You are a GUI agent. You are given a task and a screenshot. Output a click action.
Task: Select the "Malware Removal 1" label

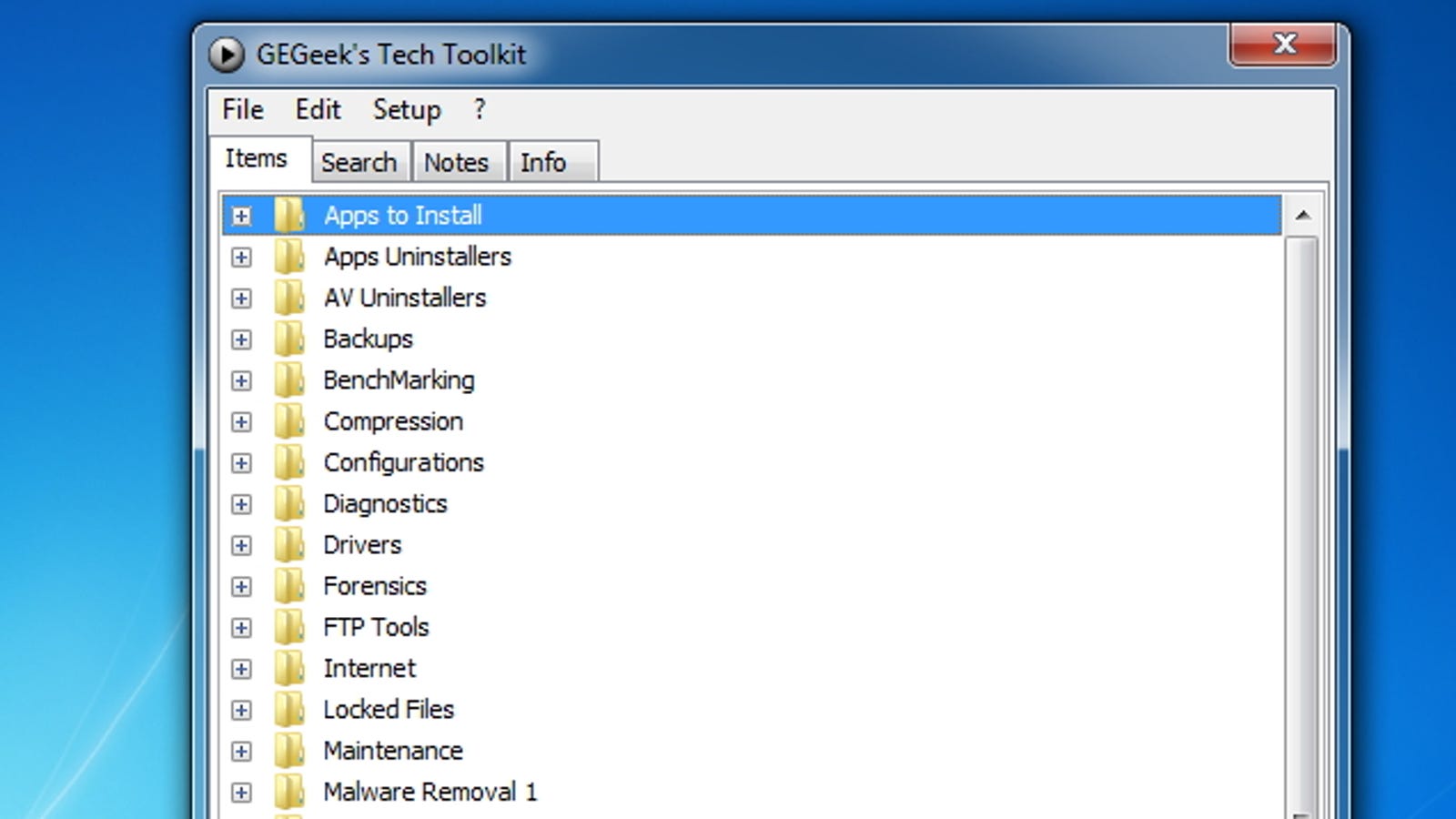(430, 792)
